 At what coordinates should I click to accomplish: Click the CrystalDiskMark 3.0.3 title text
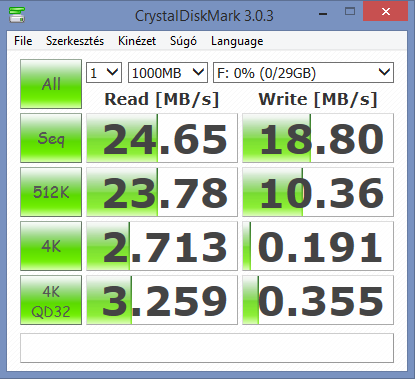[x=204, y=16]
